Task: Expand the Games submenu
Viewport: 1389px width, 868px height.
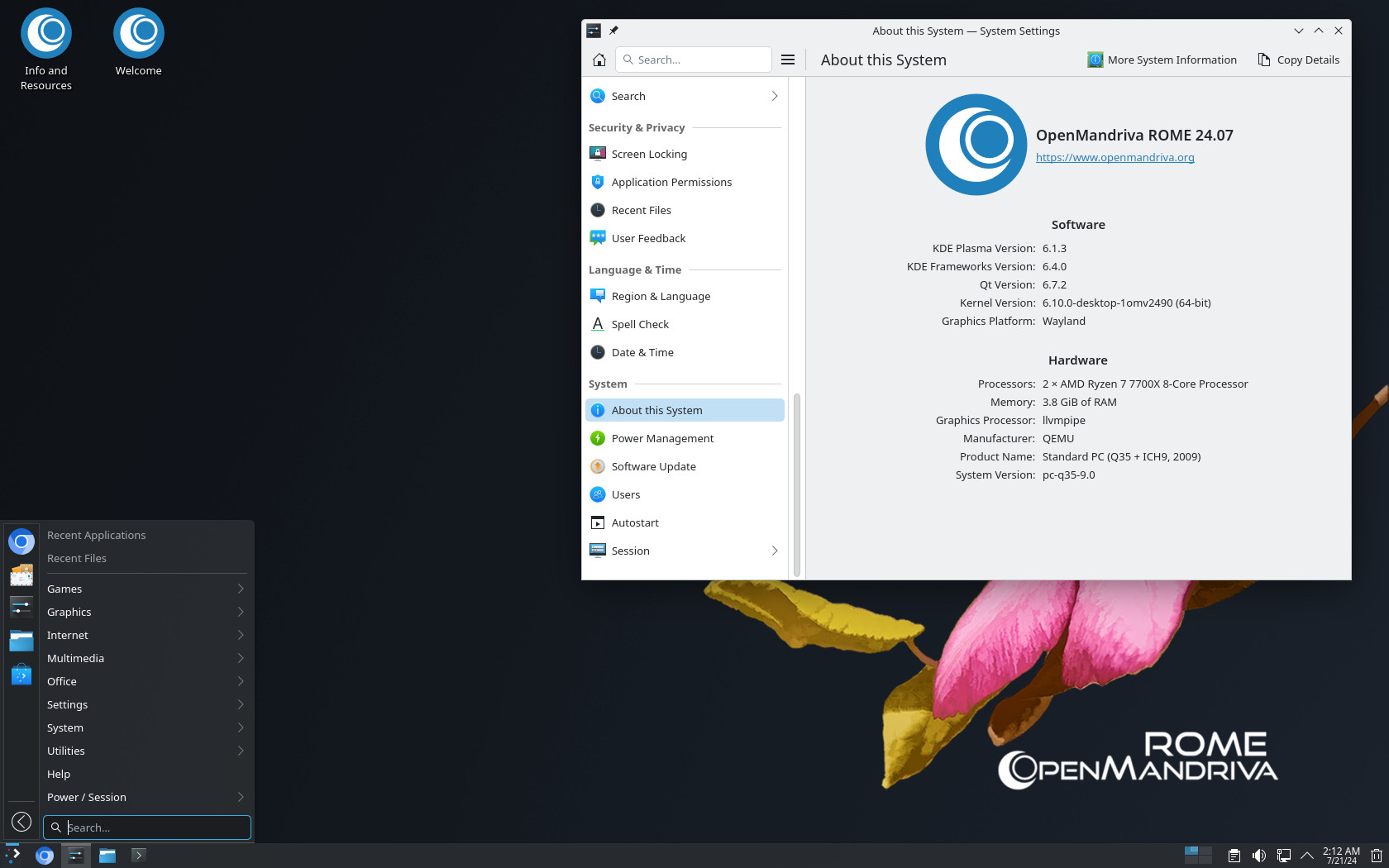Action: 146,589
